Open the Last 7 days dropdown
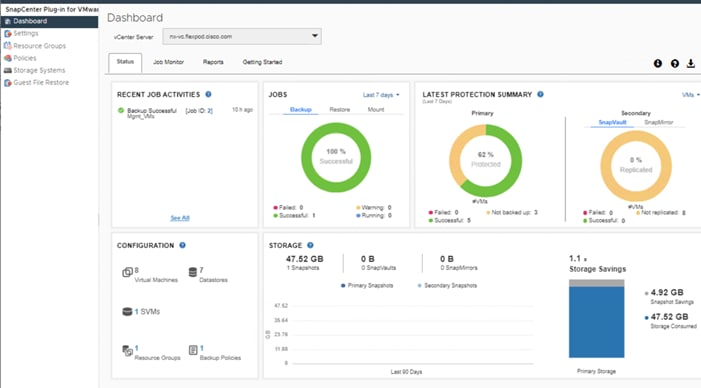The image size is (701, 388). pyautogui.click(x=381, y=95)
